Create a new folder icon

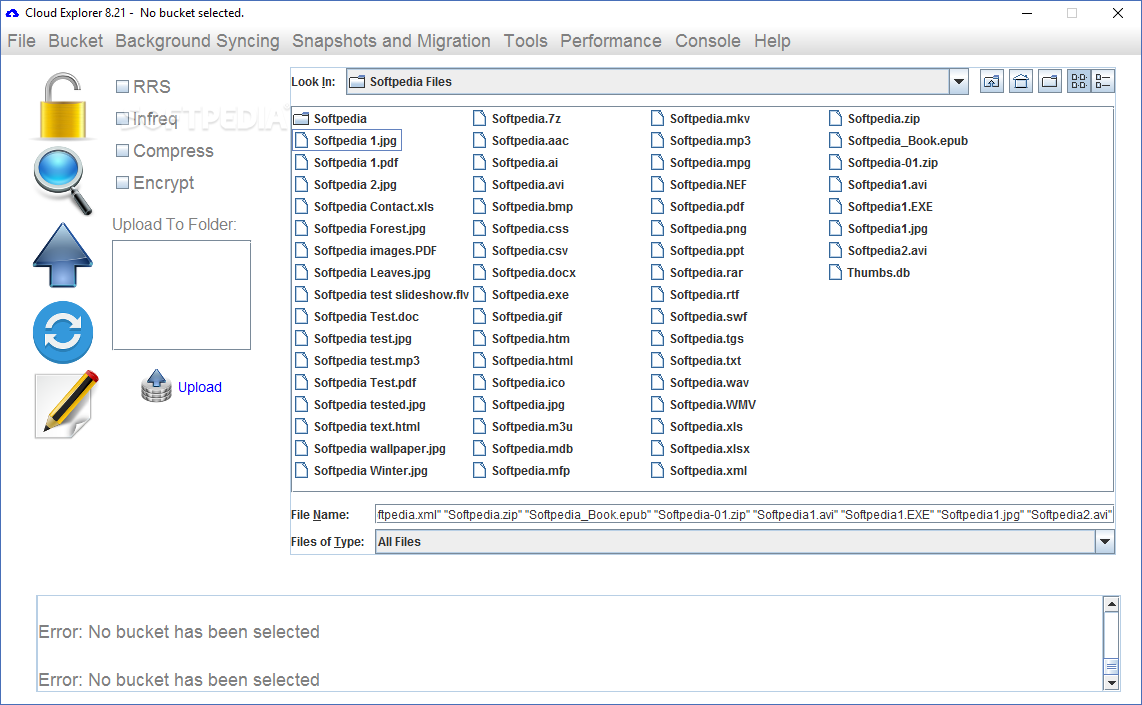pos(1050,82)
